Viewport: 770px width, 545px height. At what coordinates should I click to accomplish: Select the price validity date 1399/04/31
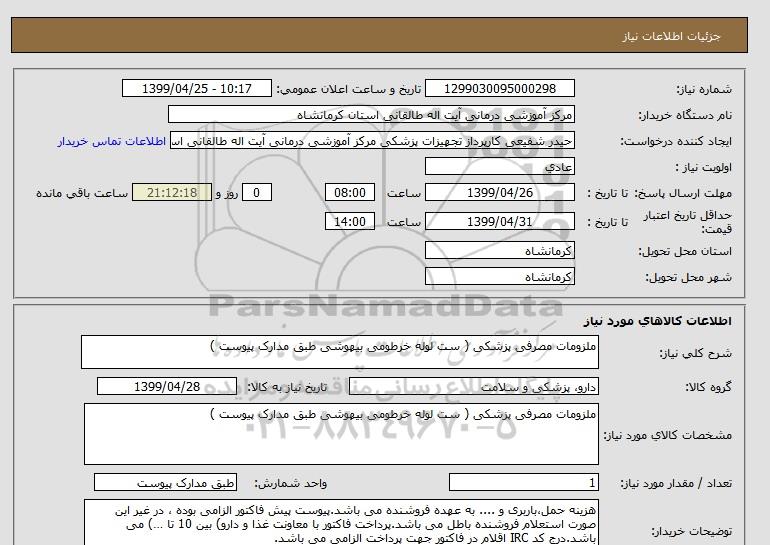point(499,221)
